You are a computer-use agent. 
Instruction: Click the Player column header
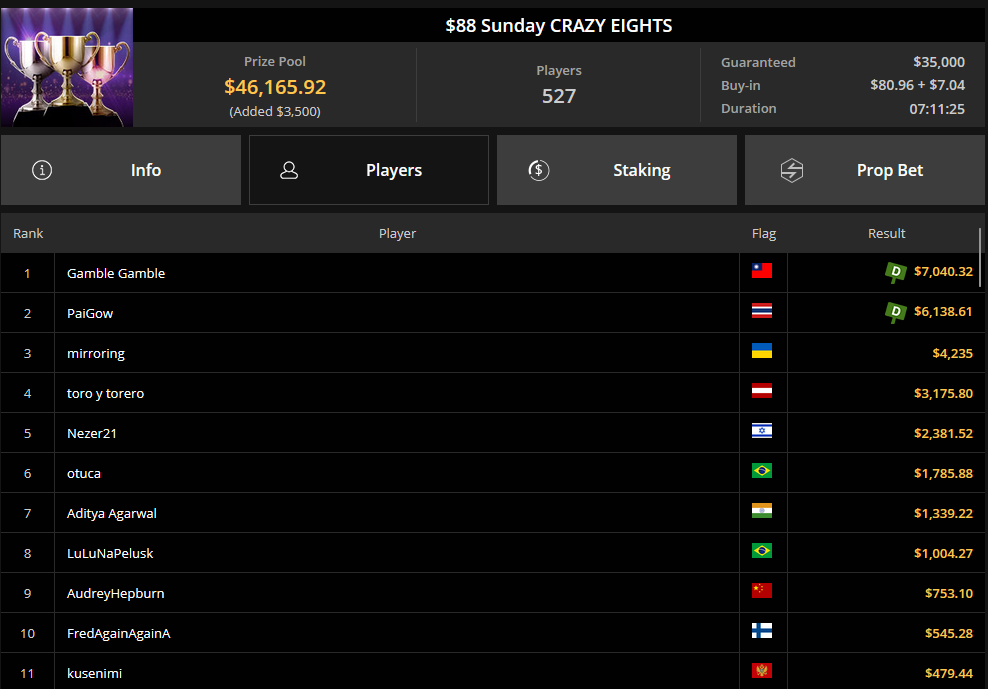397,233
